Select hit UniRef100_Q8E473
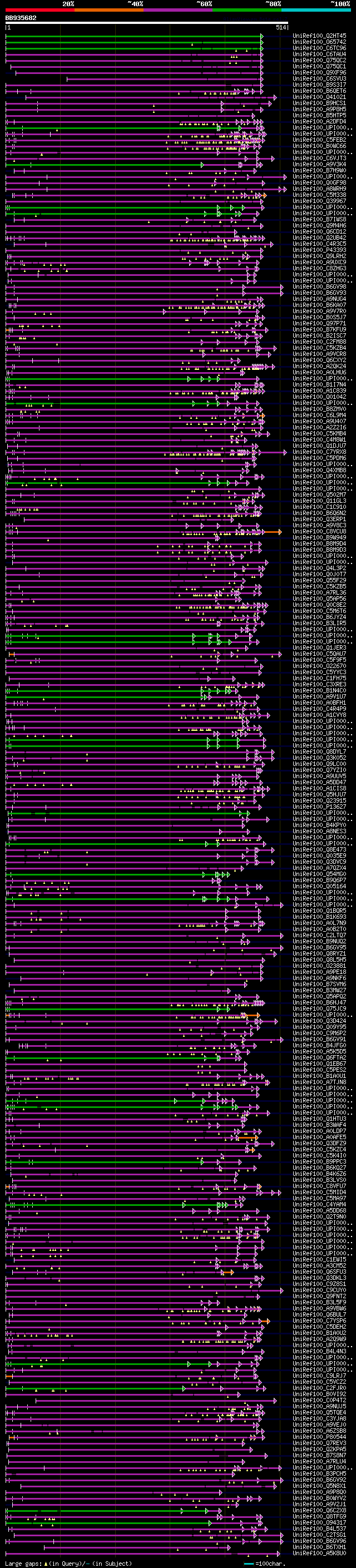This screenshot has width=356, height=1568. (319, 849)
